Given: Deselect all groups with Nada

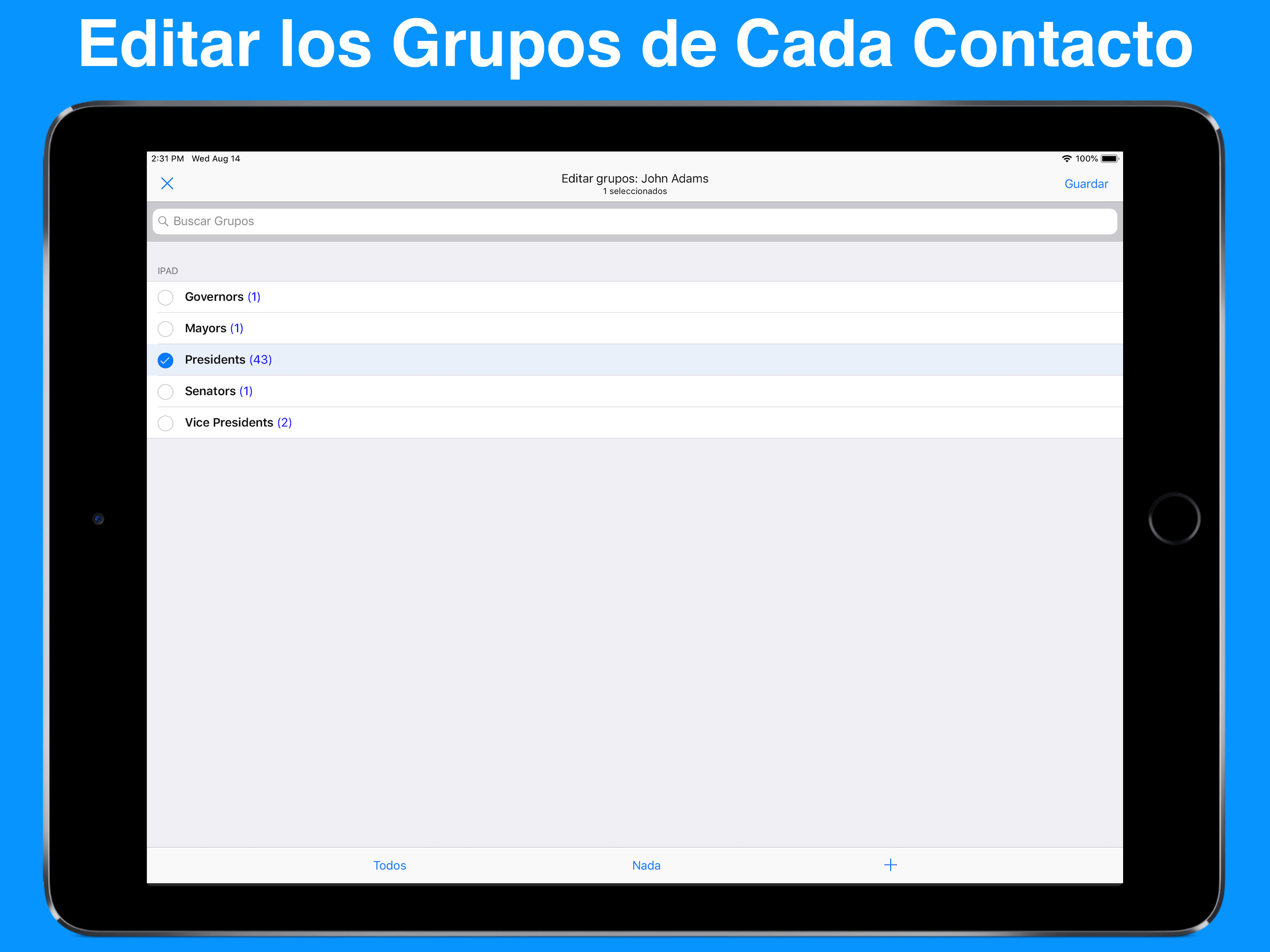Looking at the screenshot, I should [x=646, y=865].
